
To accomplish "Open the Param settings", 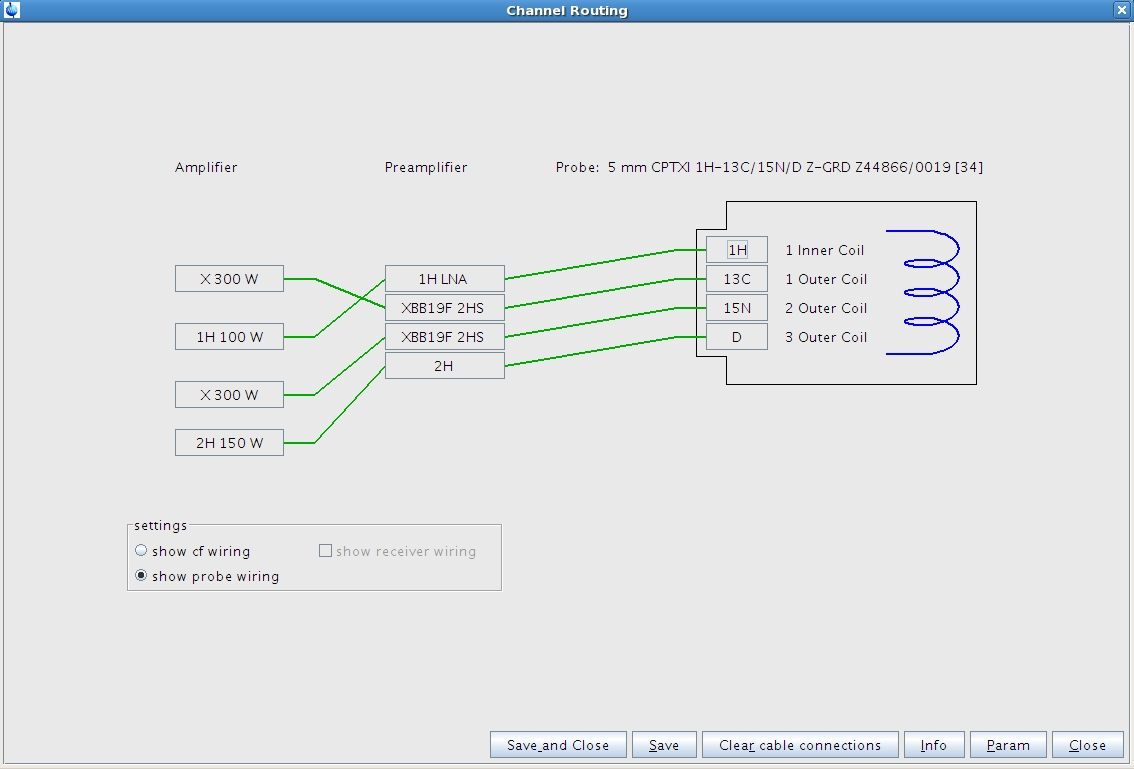I will pos(1007,745).
